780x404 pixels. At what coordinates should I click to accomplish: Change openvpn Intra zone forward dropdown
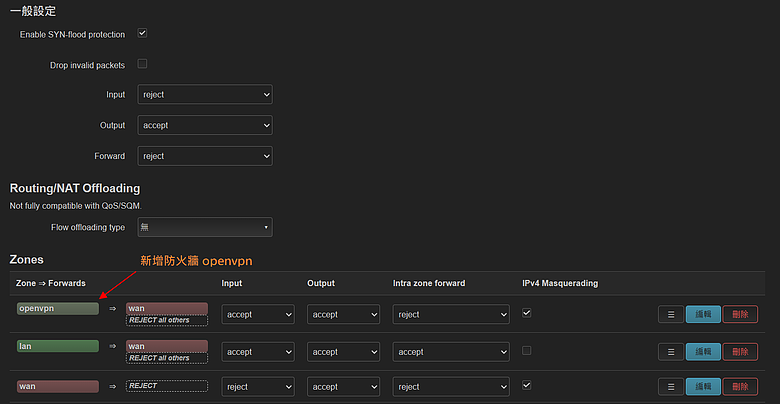tap(451, 314)
